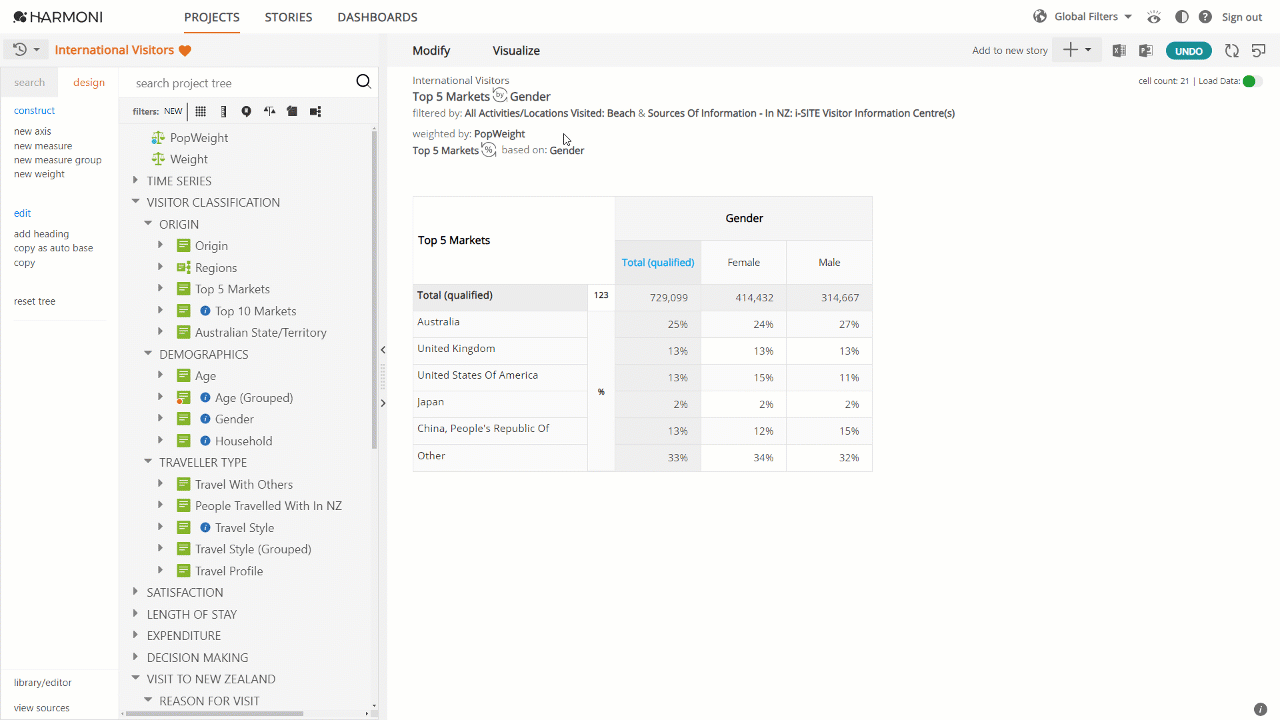The height and width of the screenshot is (720, 1280).
Task: Open the DASHBOARDS tab
Action: pos(377,17)
